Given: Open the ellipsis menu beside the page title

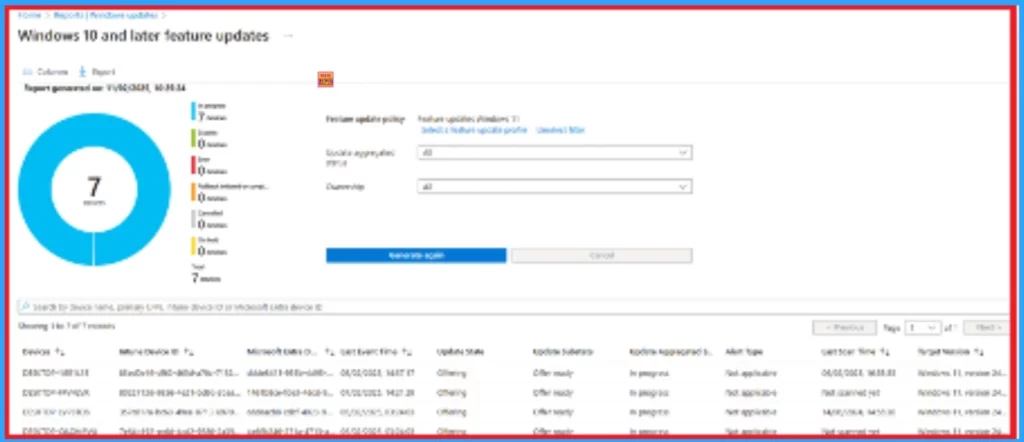Looking at the screenshot, I should pos(288,36).
